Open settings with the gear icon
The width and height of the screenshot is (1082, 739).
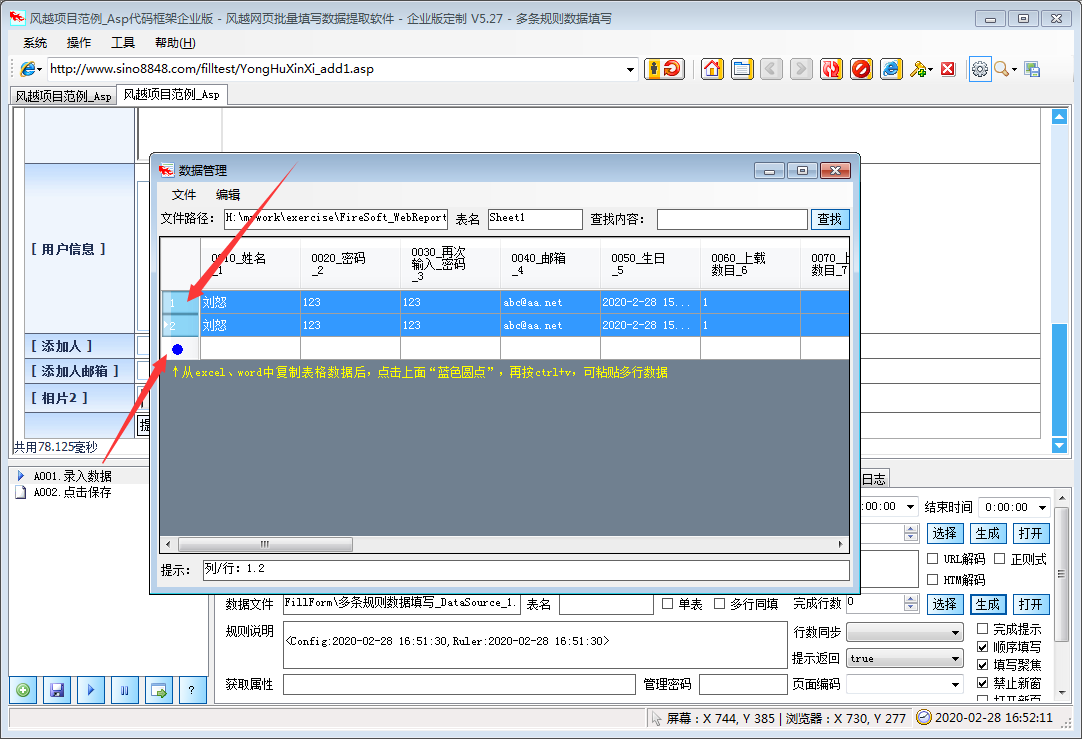(980, 69)
